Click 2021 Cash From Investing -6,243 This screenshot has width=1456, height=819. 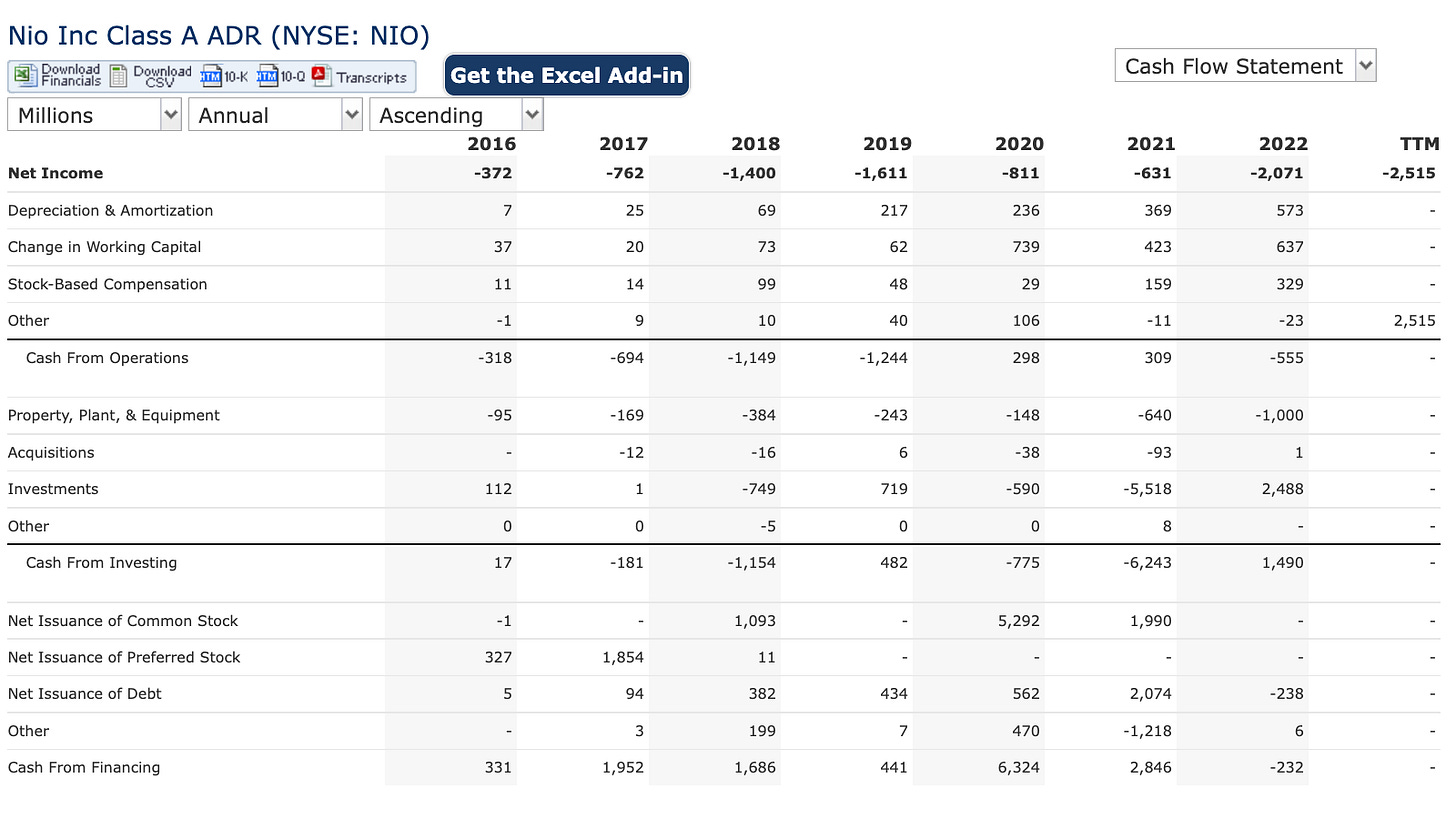tap(1146, 563)
